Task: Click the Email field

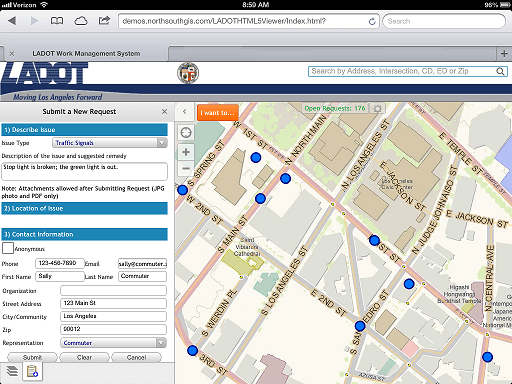Action: pyautogui.click(x=142, y=263)
